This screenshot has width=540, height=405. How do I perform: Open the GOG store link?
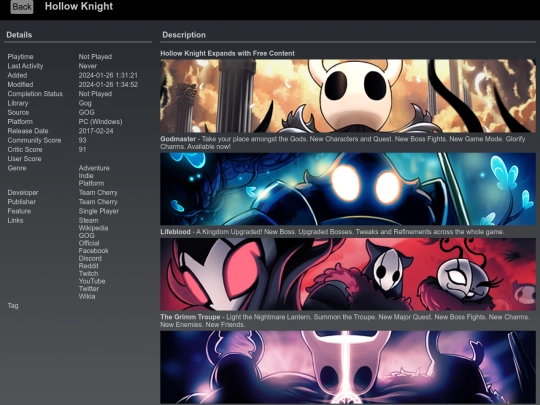tap(86, 236)
